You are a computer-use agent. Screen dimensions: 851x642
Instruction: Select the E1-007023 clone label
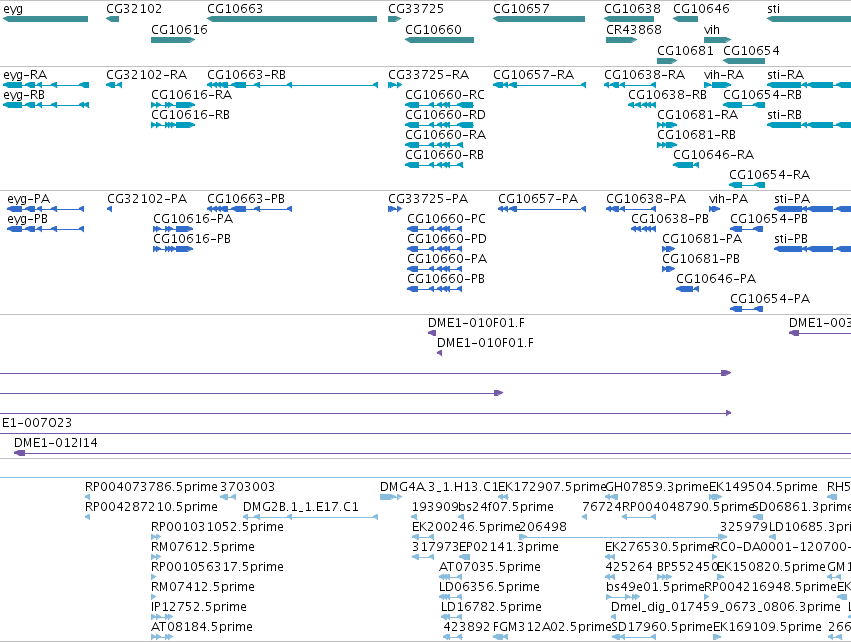pos(37,423)
